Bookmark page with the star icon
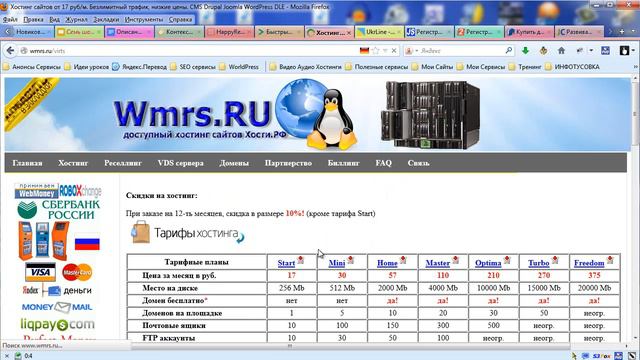The height and width of the screenshot is (360, 640). pos(376,51)
